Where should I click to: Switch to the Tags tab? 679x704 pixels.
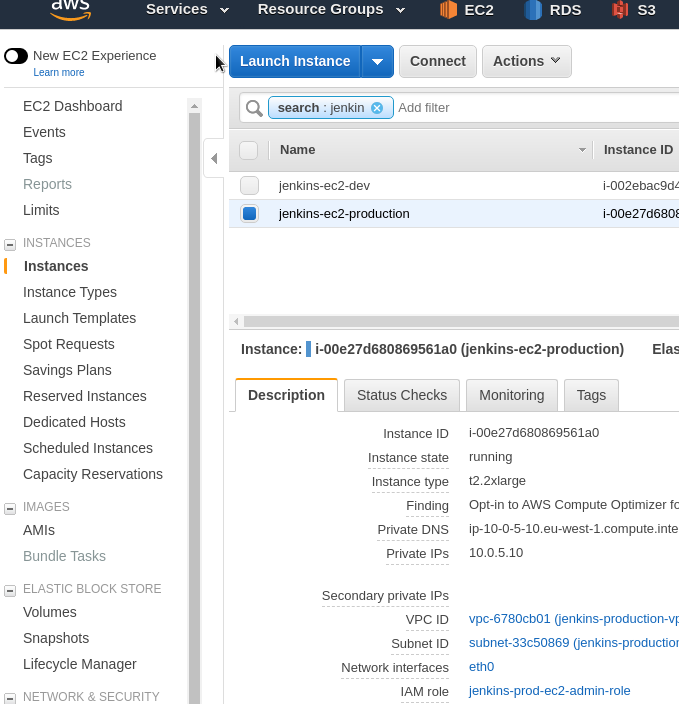click(591, 395)
